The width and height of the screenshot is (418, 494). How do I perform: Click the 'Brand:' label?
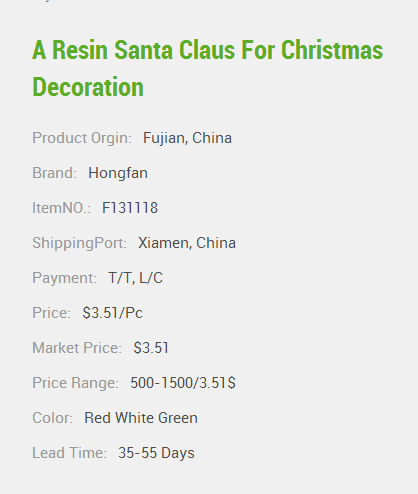pos(55,173)
